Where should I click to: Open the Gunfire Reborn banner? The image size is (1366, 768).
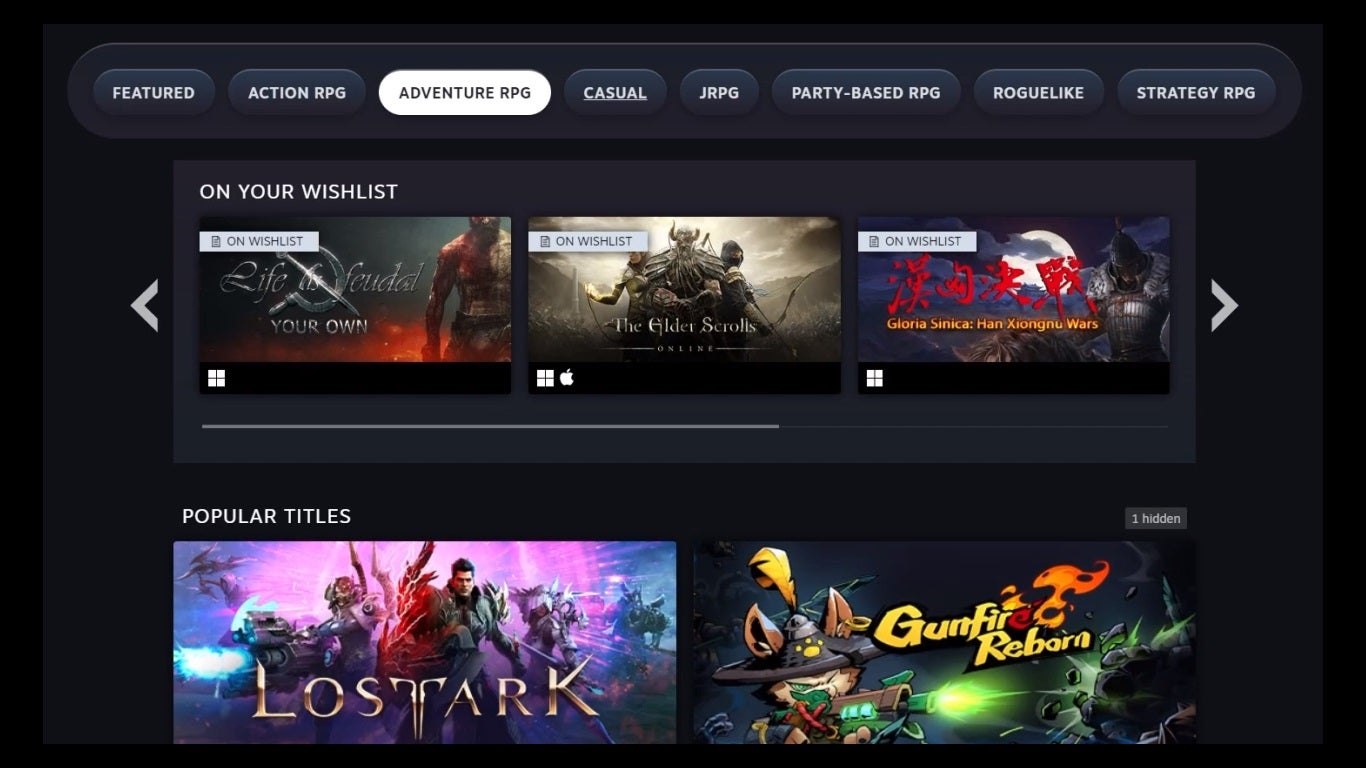click(x=944, y=642)
